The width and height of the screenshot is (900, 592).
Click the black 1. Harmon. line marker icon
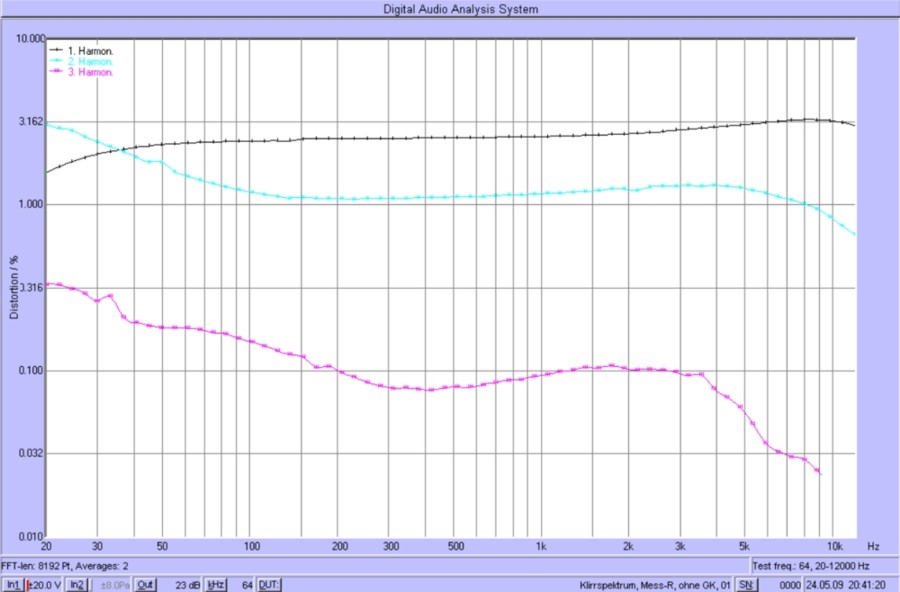pyautogui.click(x=55, y=49)
